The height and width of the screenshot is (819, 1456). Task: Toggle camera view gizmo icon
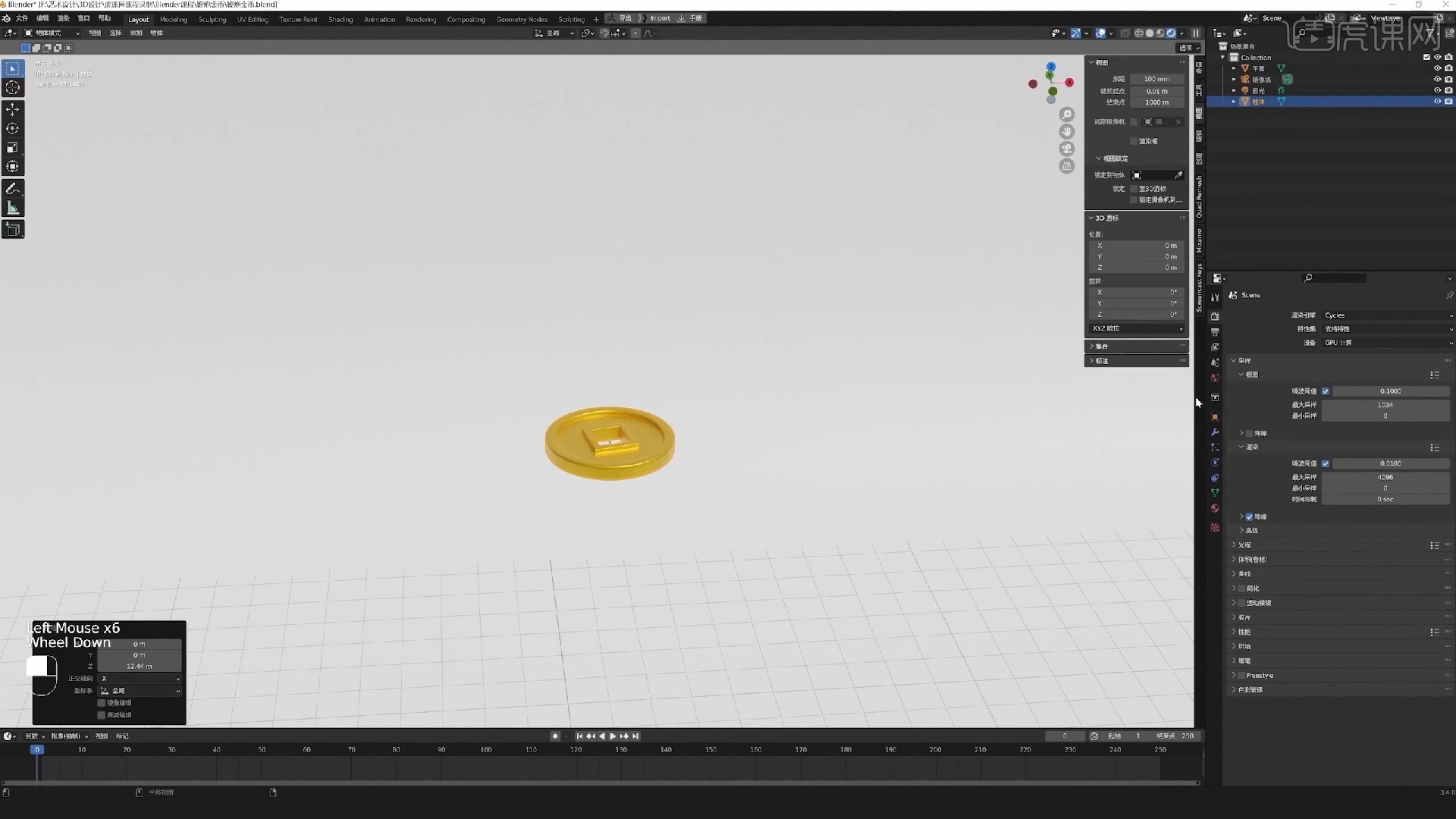click(1067, 149)
